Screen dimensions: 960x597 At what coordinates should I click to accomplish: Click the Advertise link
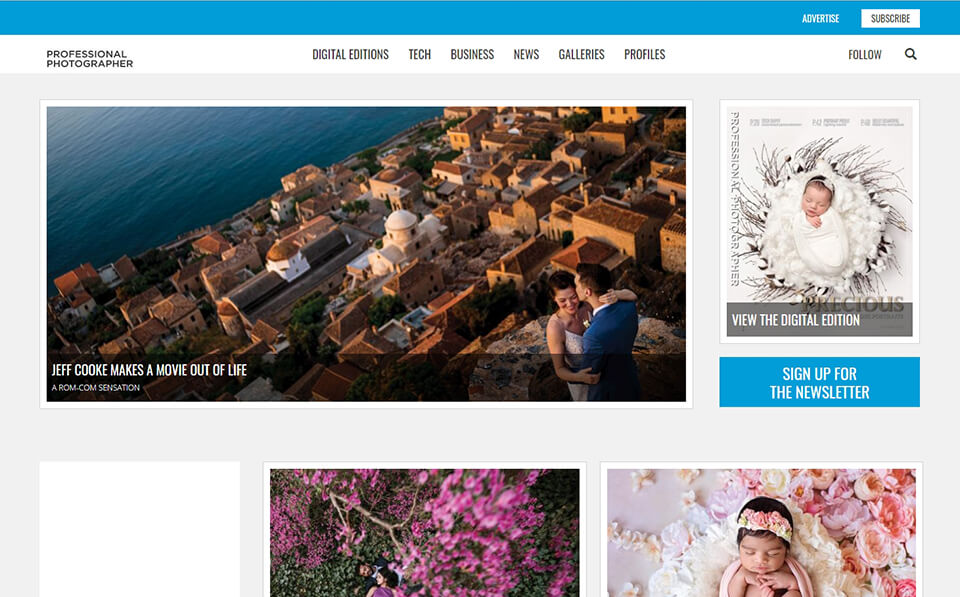click(x=820, y=17)
